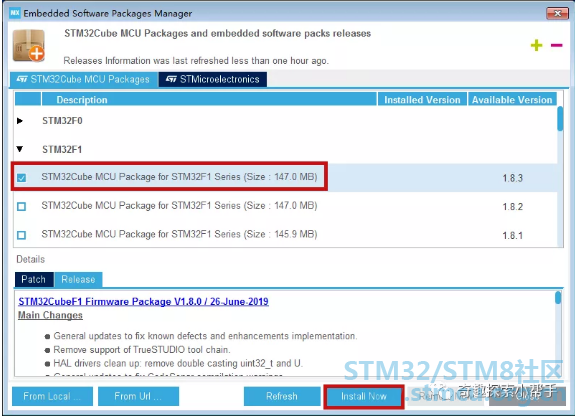This screenshot has width=575, height=416.
Task: Click the Main Changes heading link
Action: 50,315
